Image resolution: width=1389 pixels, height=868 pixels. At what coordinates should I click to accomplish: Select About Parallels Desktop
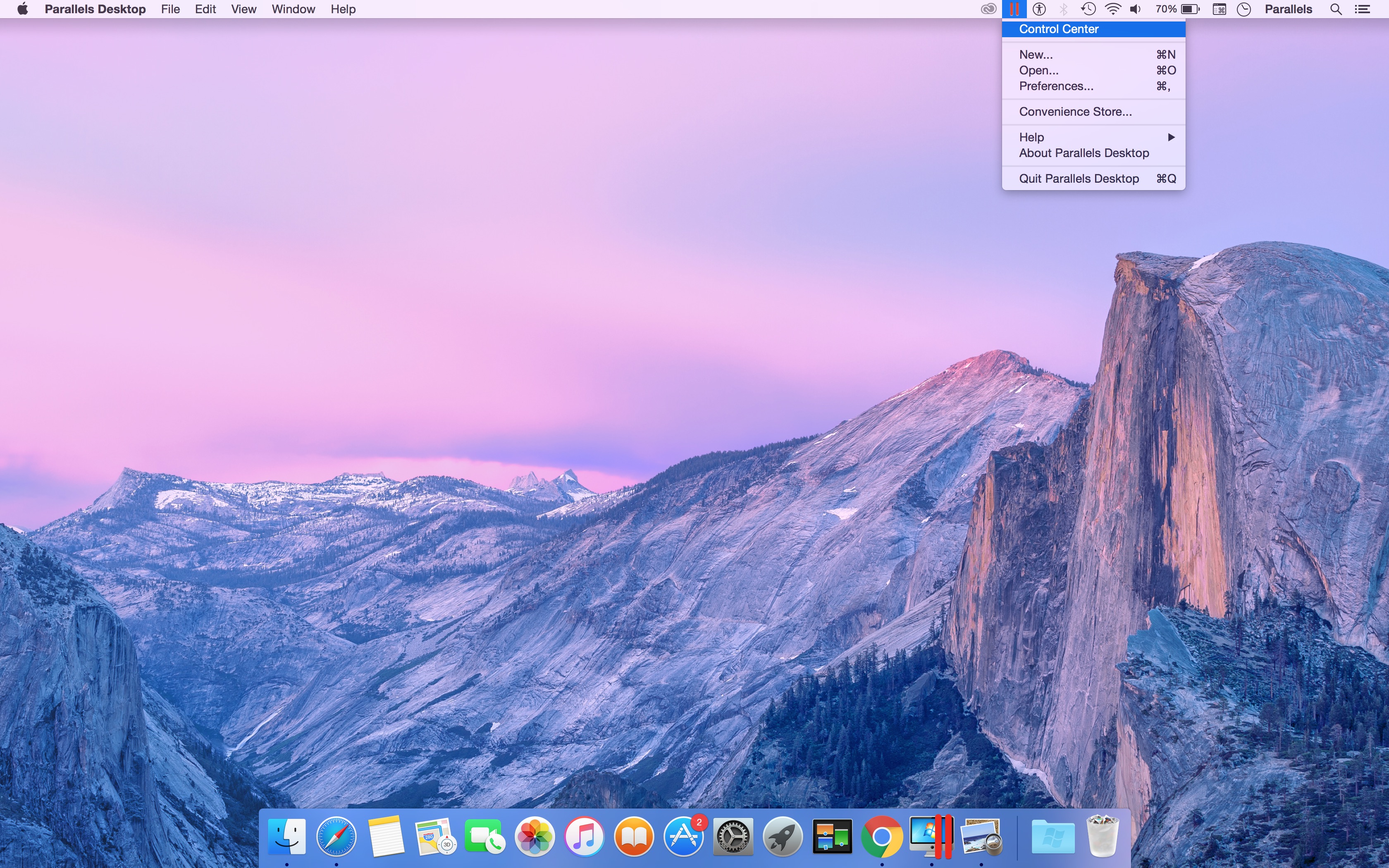coord(1093,153)
